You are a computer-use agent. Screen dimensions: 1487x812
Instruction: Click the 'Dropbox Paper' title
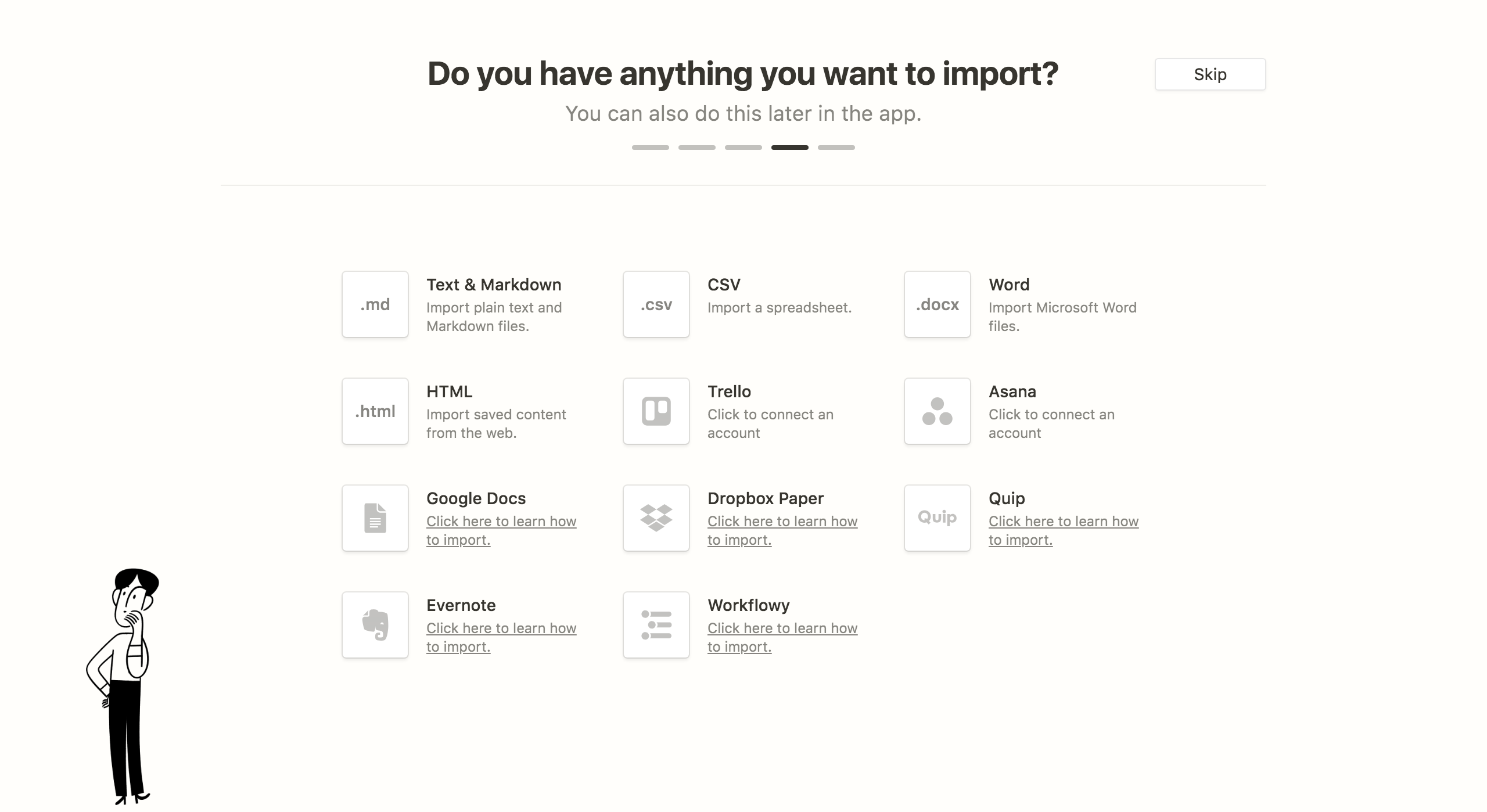pos(766,498)
